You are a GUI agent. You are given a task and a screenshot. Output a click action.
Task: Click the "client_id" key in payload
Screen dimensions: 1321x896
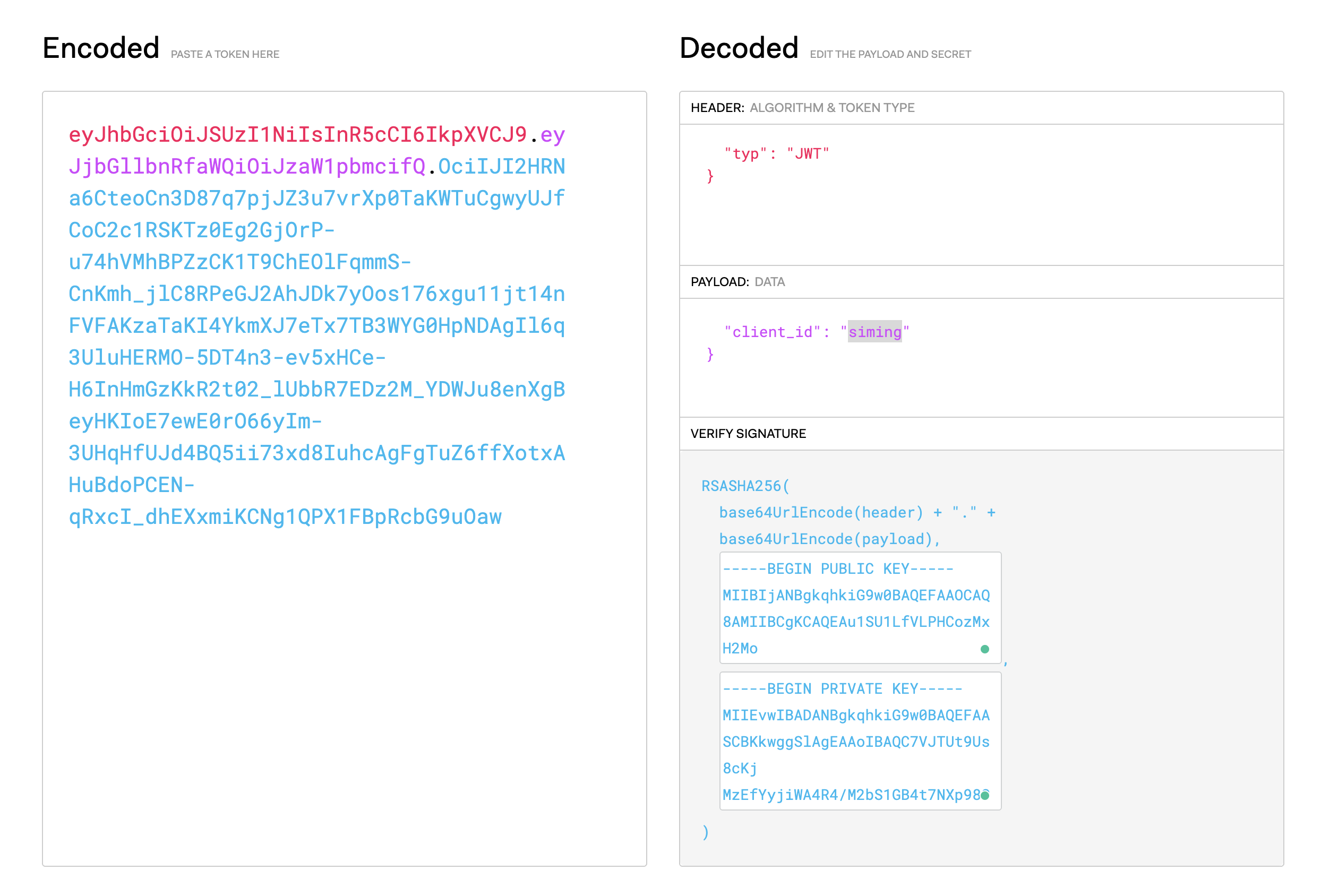click(x=772, y=332)
